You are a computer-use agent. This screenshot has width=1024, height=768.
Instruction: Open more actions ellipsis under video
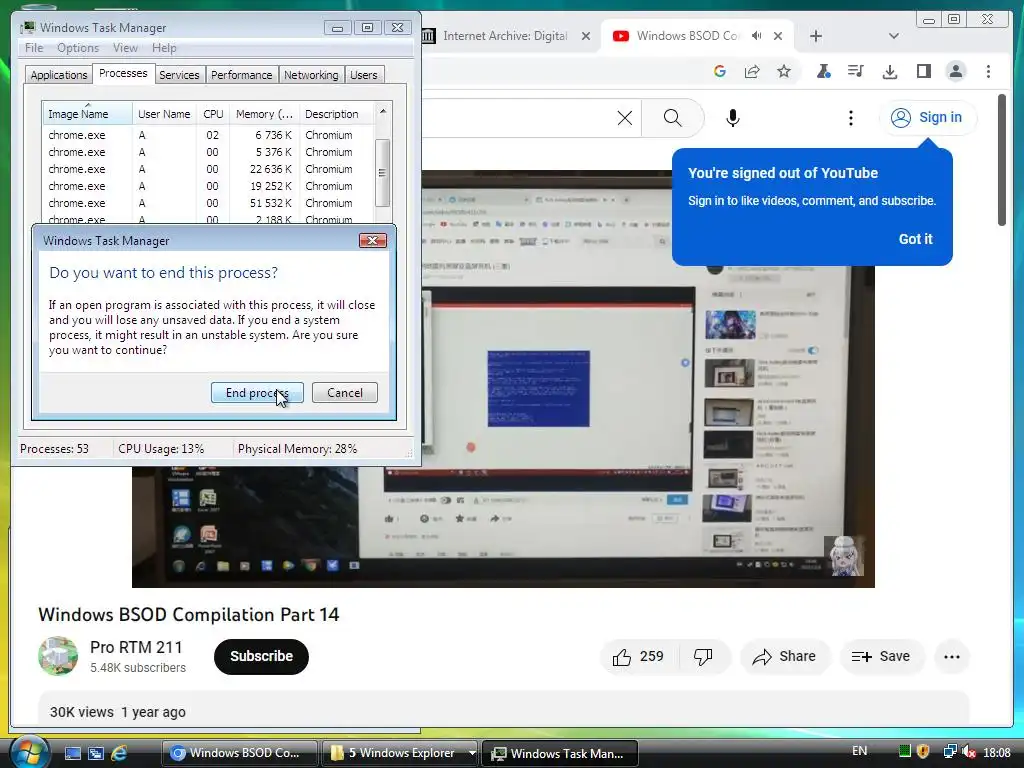tap(952, 656)
